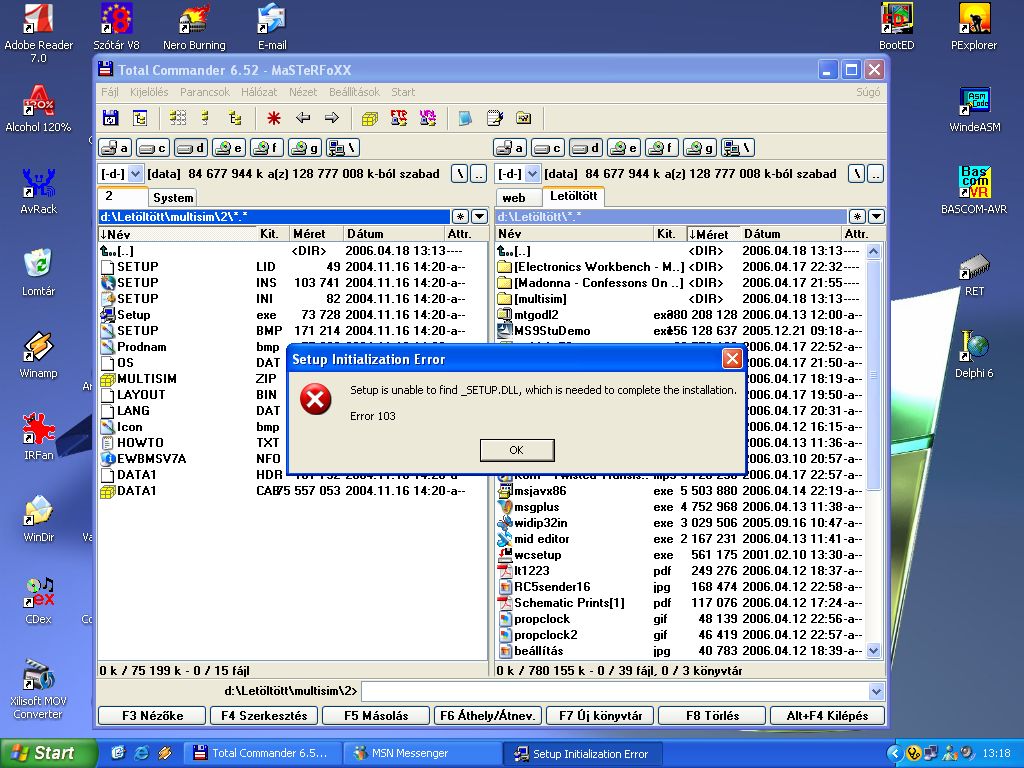The height and width of the screenshot is (768, 1024).
Task: Sort left panel by Dátum column
Action: (x=393, y=234)
